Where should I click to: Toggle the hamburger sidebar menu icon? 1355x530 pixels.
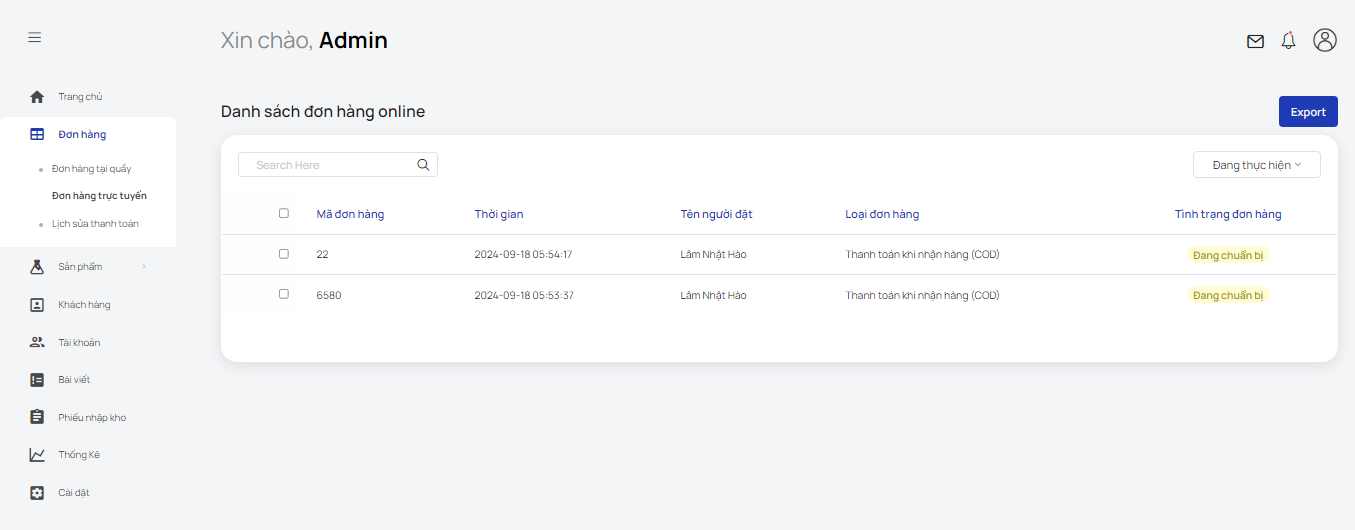(x=35, y=37)
